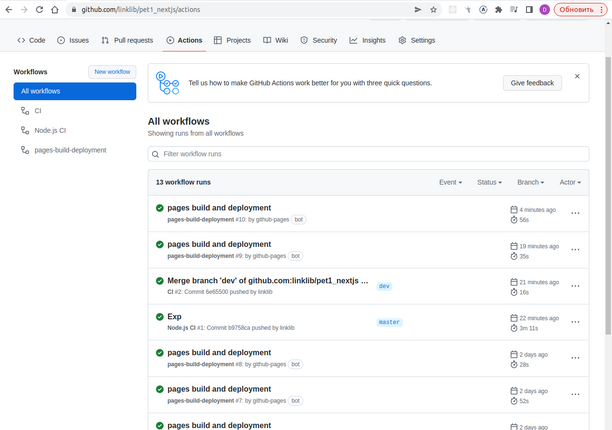The height and width of the screenshot is (430, 612).
Task: Select All workflows in sidebar
Action: click(x=75, y=91)
